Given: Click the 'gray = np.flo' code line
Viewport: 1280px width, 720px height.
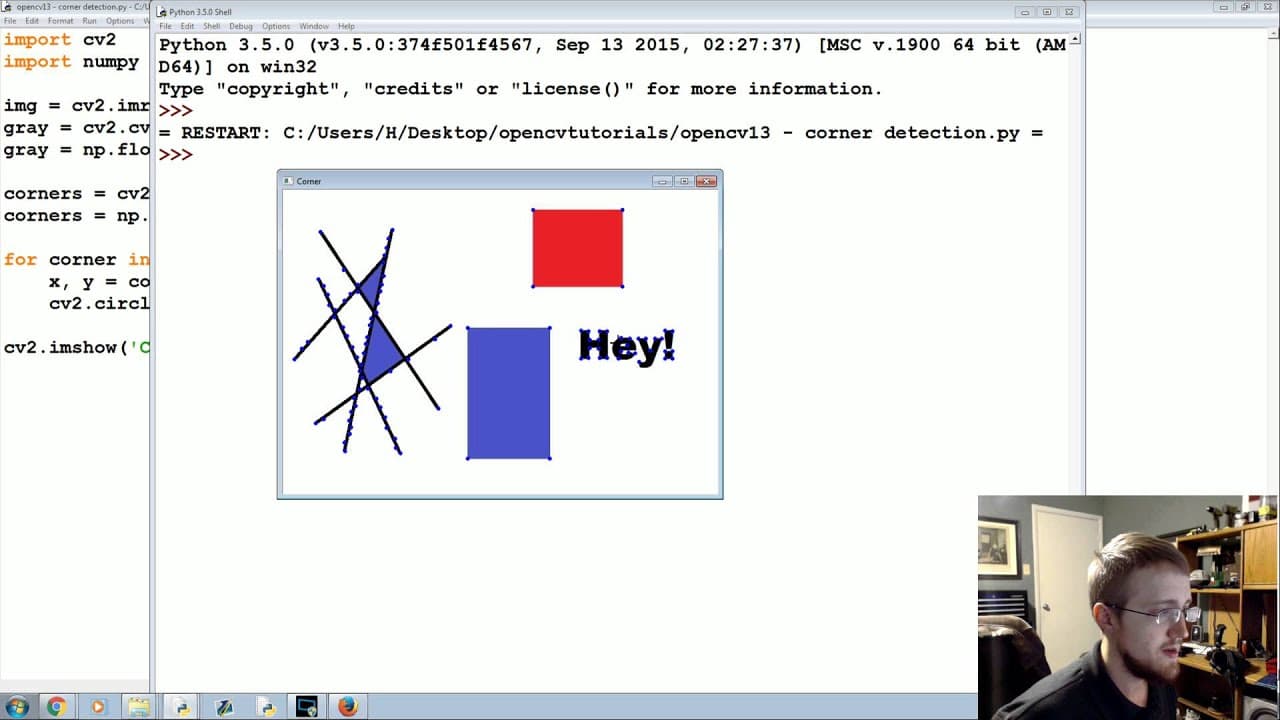Looking at the screenshot, I should click(76, 150).
